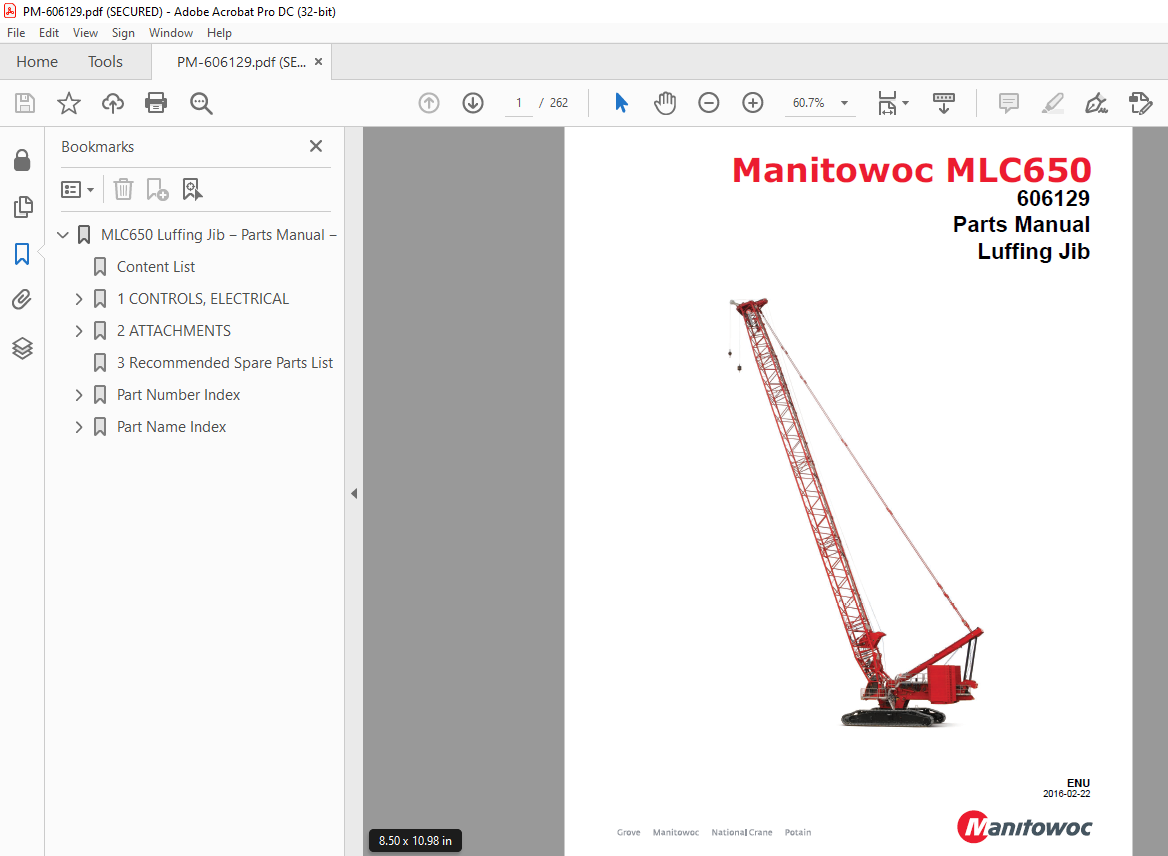The width and height of the screenshot is (1168, 856).
Task: Open the Attachments paperclip panel
Action: pos(22,299)
